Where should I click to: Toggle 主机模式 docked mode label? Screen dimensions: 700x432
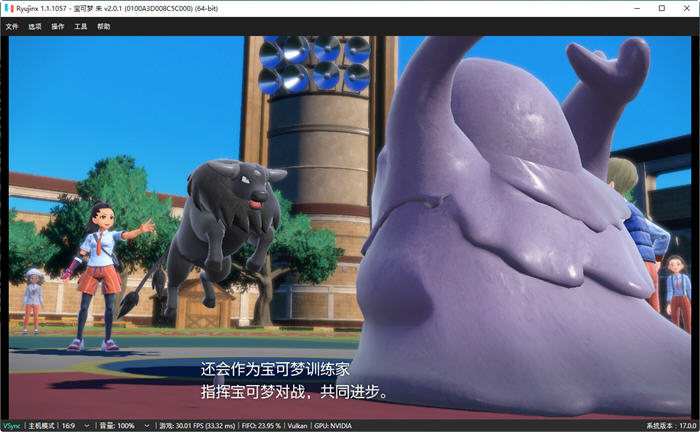pyautogui.click(x=41, y=426)
